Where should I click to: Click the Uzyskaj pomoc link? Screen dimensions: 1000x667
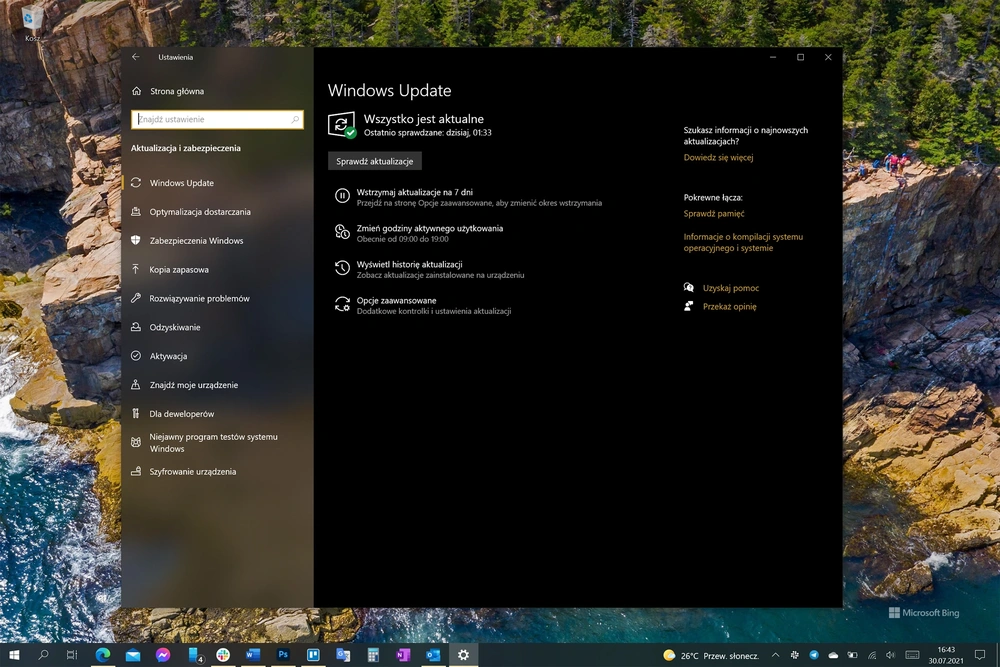point(731,288)
